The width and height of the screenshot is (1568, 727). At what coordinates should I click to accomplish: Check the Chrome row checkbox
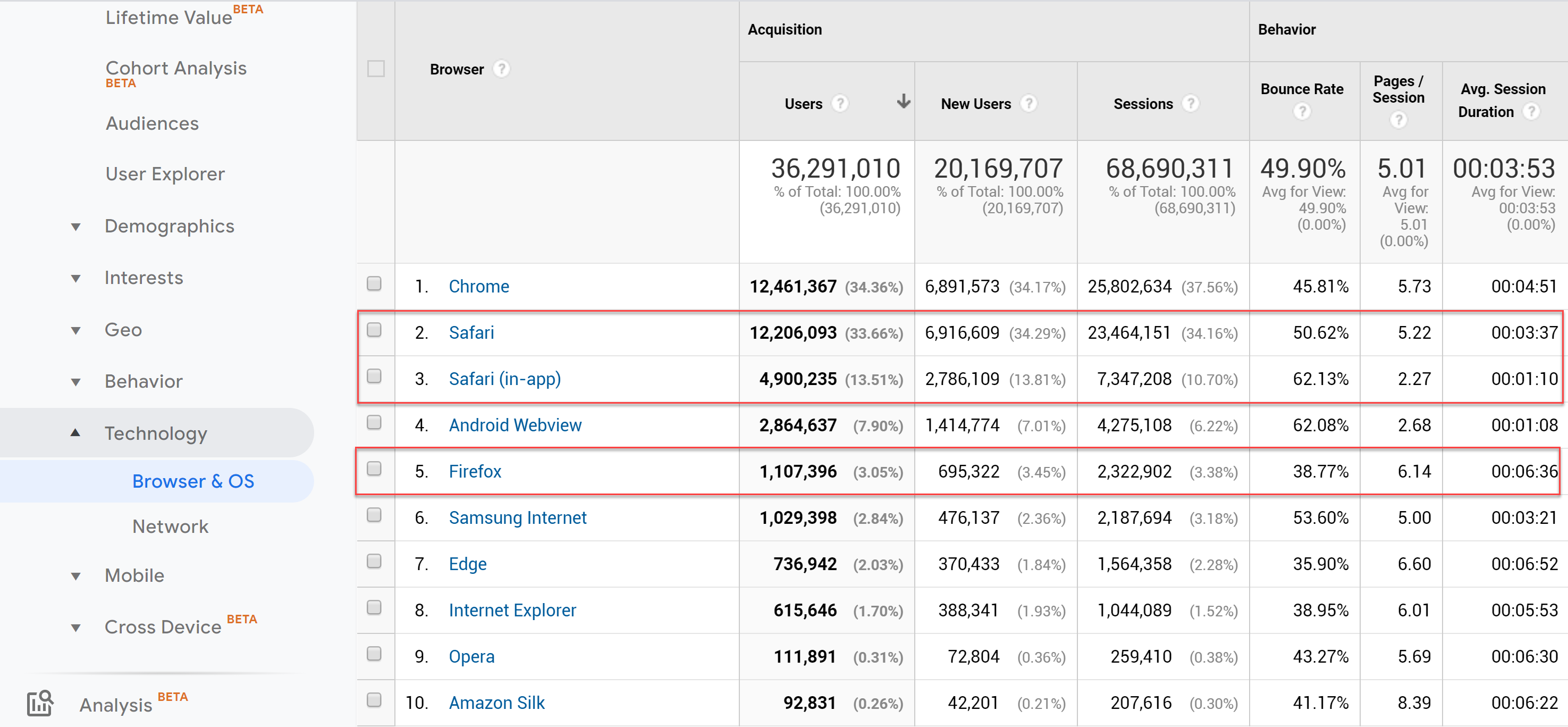(x=374, y=284)
